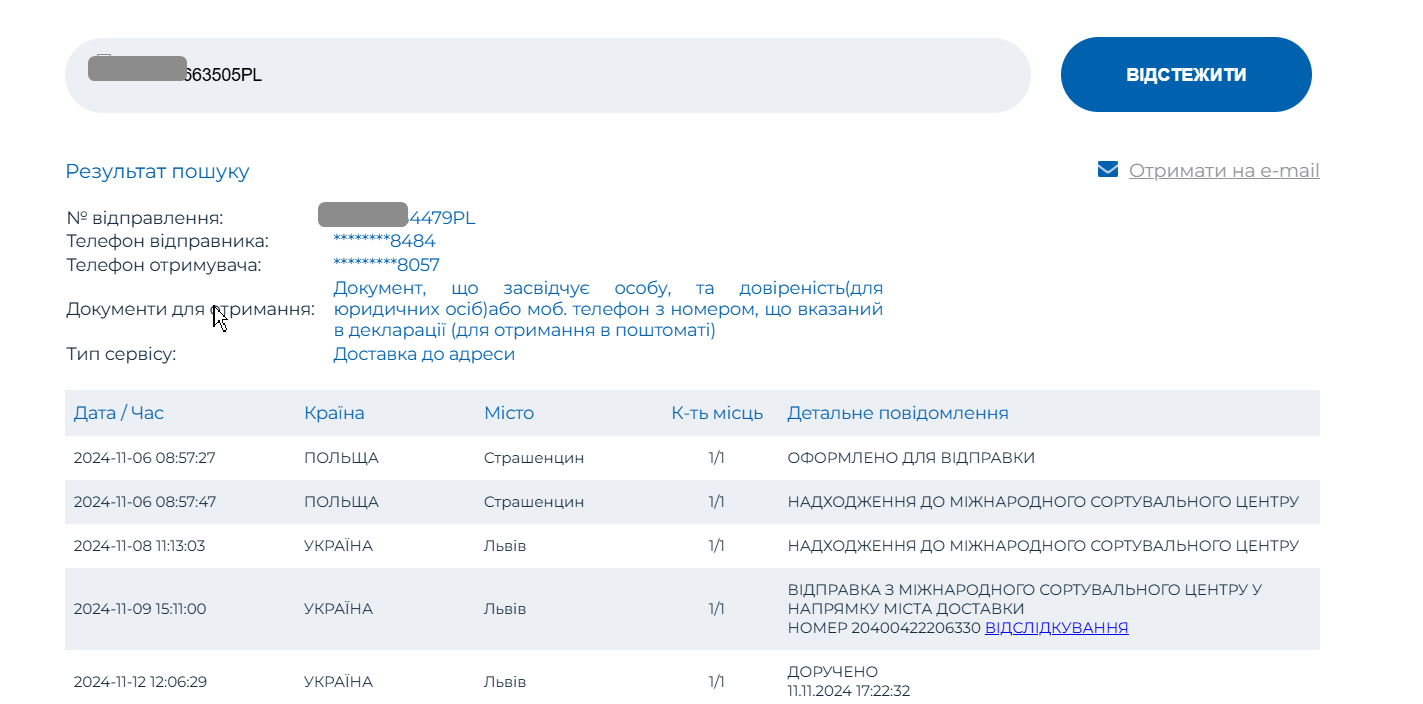Click the 2024-11-09 15:11:00 timestamp
Screen dimensions: 1423x704
(x=139, y=609)
